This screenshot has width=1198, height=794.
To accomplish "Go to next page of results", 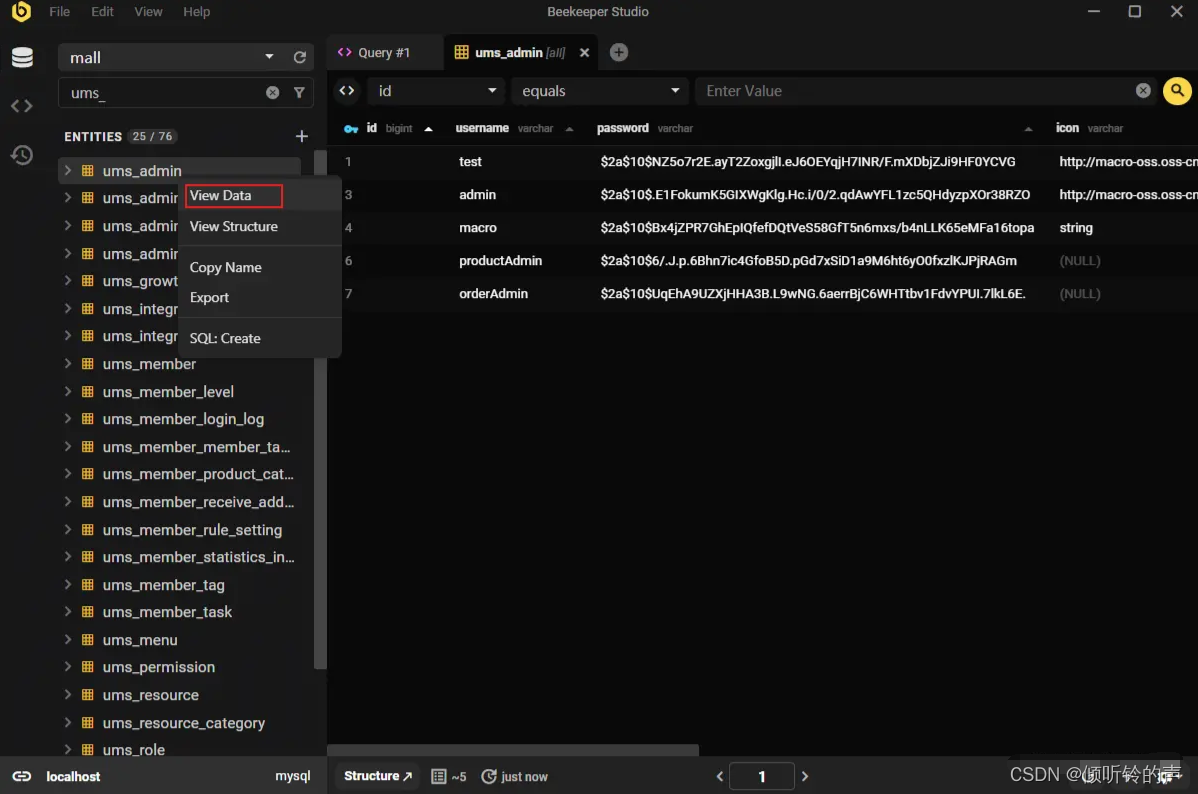I will (x=805, y=776).
